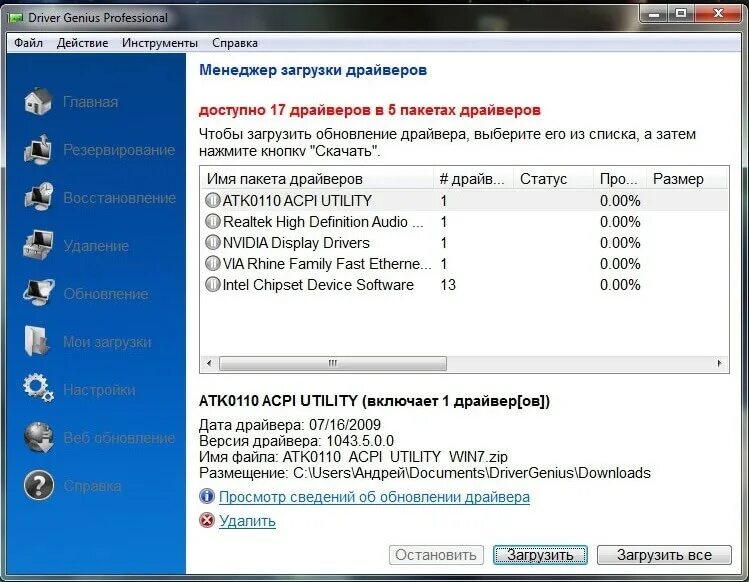The width and height of the screenshot is (749, 582).
Task: Click the horizontal scrollbar thumb in driver list
Action: 333,363
